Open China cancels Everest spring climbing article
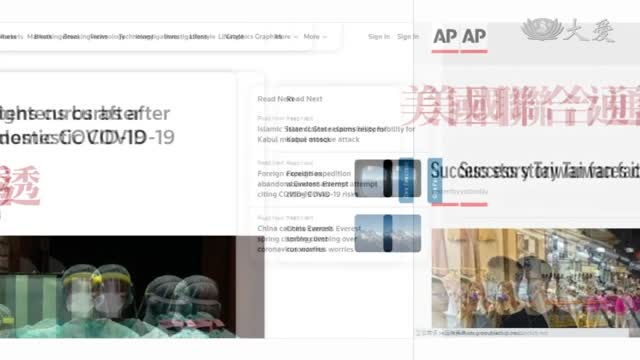The height and width of the screenshot is (360, 640). click(309, 239)
